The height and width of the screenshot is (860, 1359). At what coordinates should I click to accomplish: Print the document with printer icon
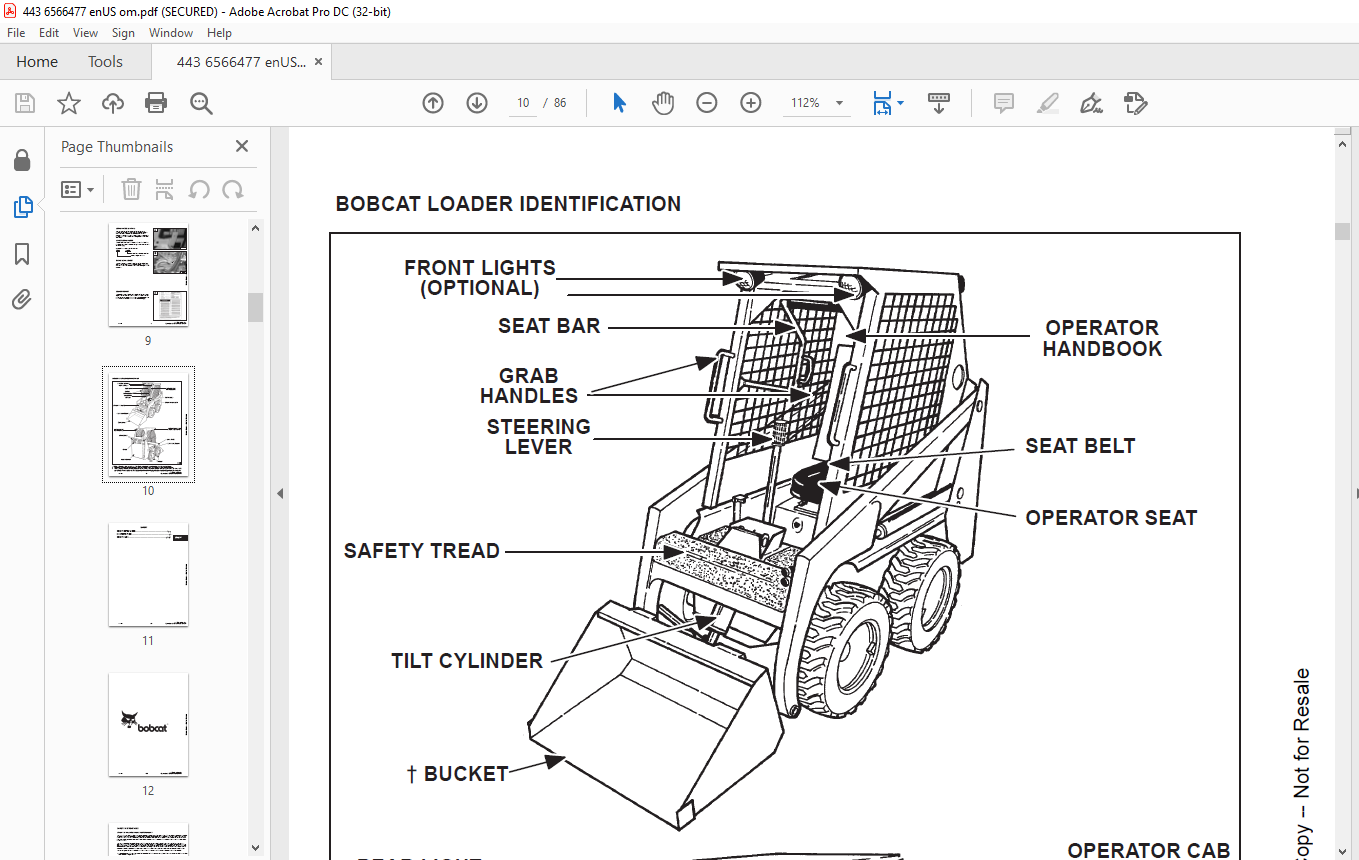(156, 103)
